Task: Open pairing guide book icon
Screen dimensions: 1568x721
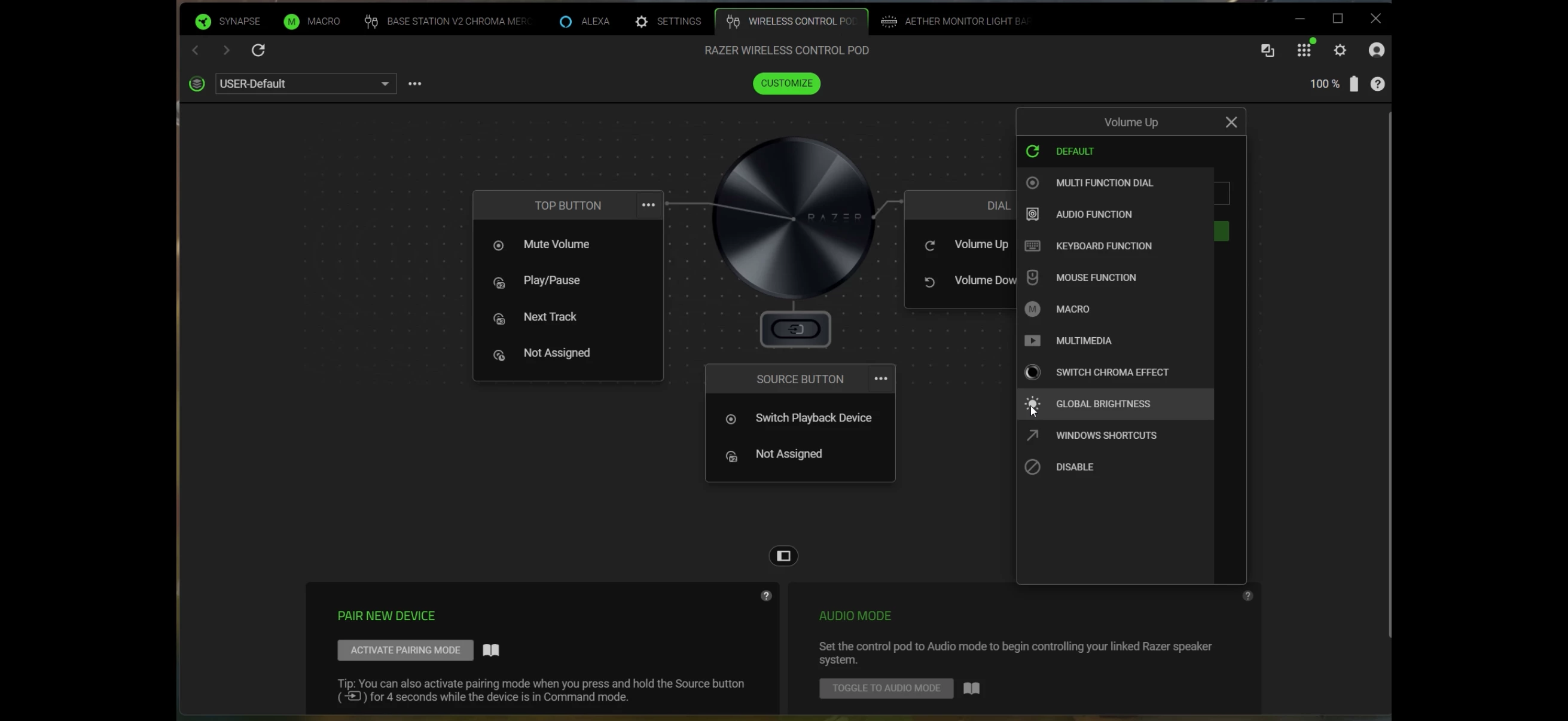Action: click(490, 650)
